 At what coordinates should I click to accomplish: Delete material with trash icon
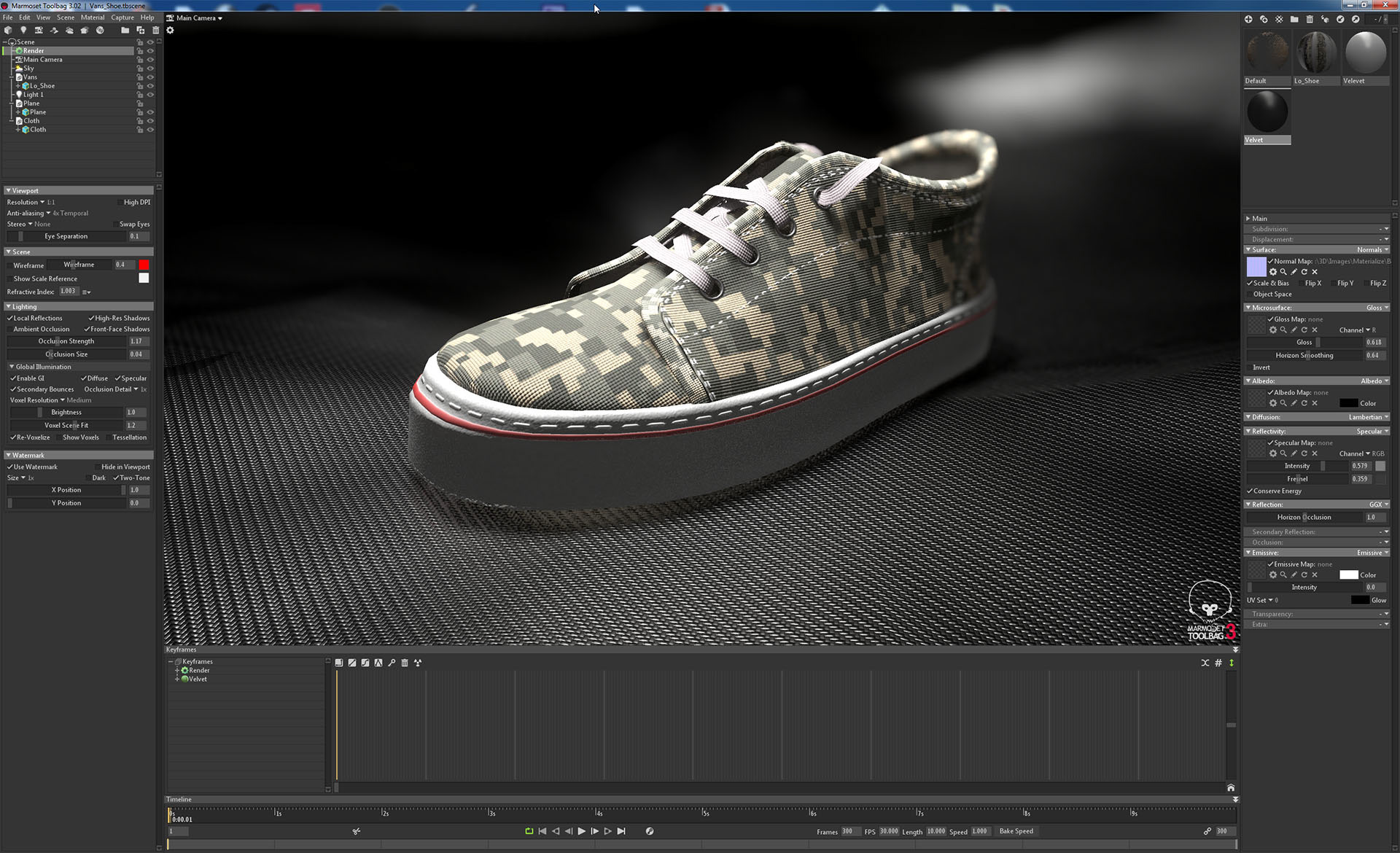(1310, 20)
